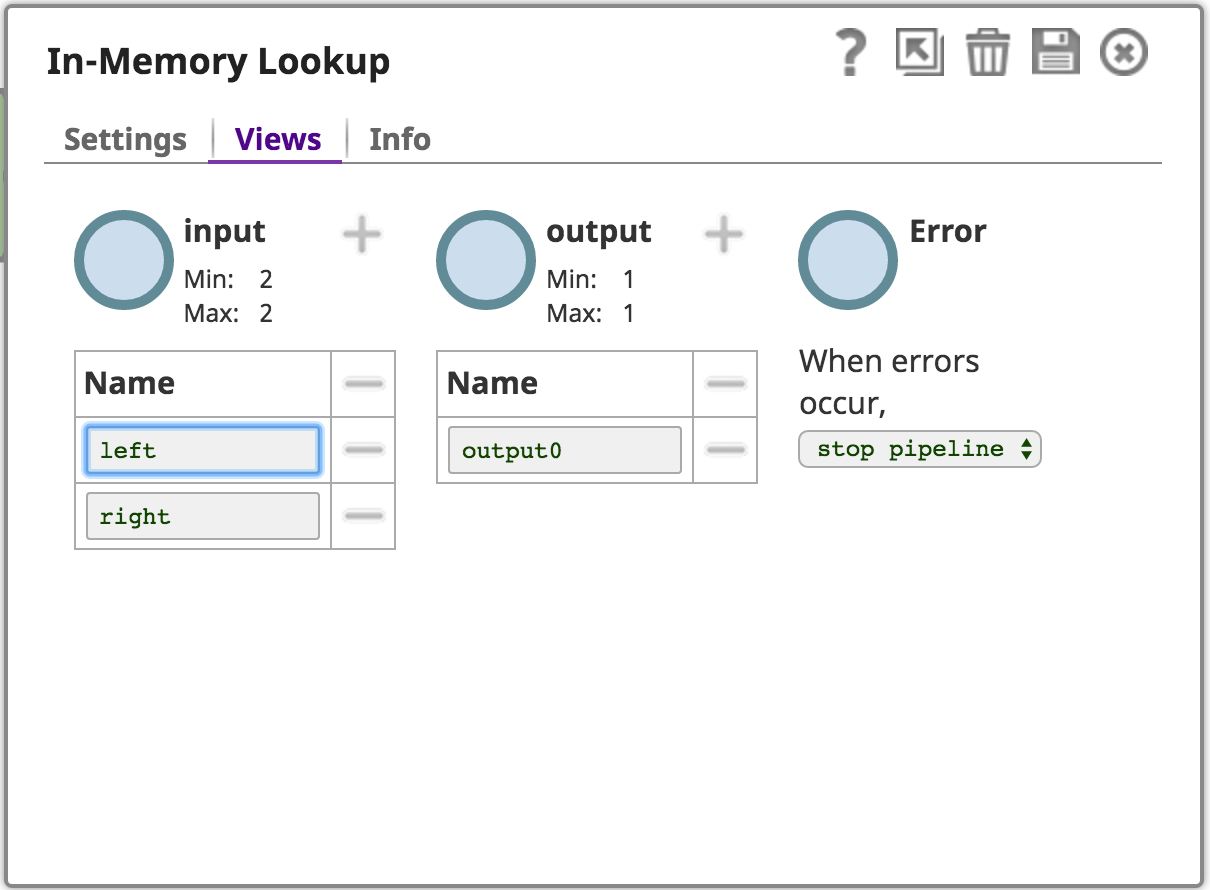Select the Views tab
1210x890 pixels.
point(276,139)
